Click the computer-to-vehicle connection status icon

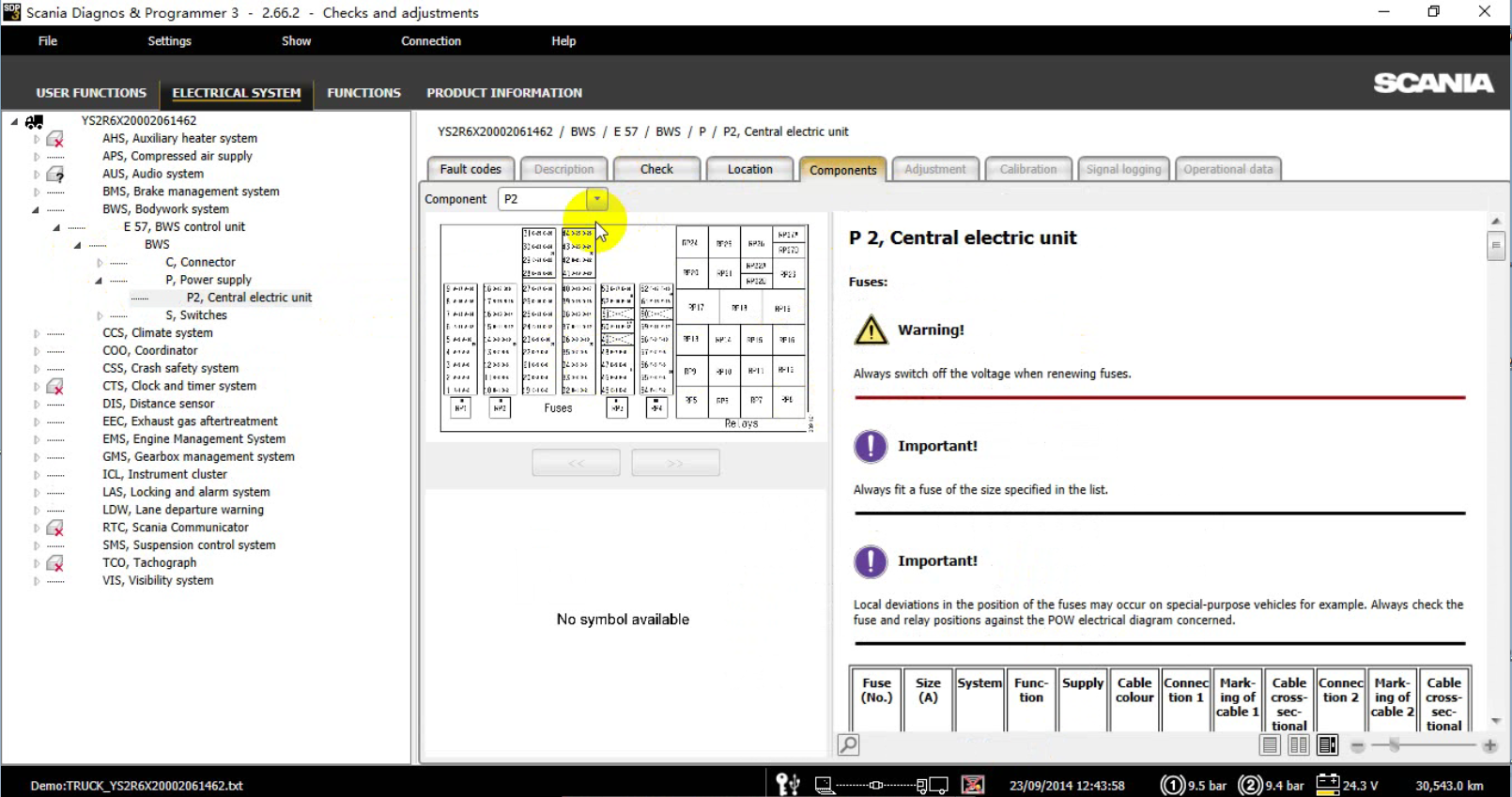coord(881,785)
